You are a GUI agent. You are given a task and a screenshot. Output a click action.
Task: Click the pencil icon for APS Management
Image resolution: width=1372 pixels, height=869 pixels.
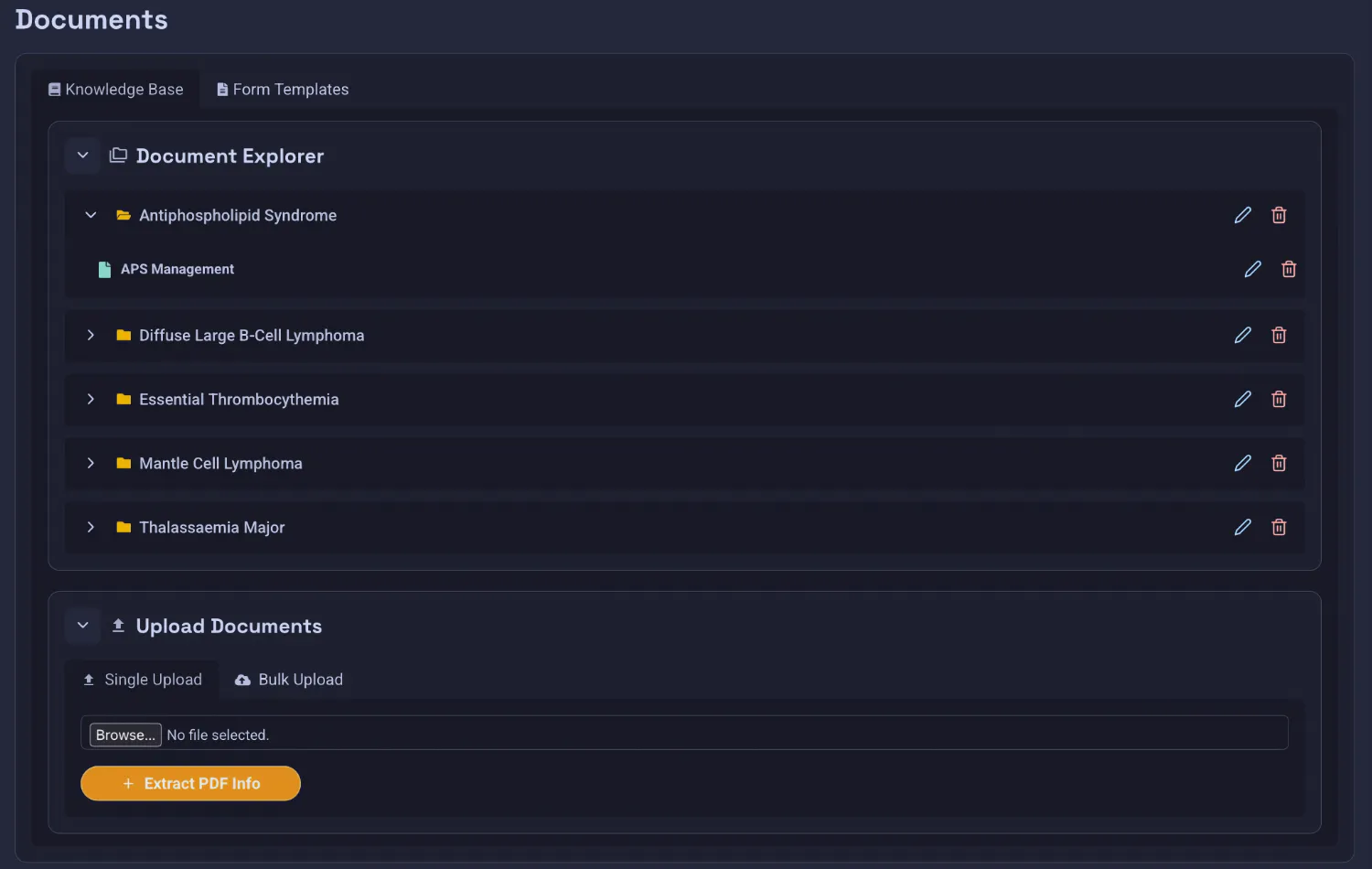(1252, 269)
